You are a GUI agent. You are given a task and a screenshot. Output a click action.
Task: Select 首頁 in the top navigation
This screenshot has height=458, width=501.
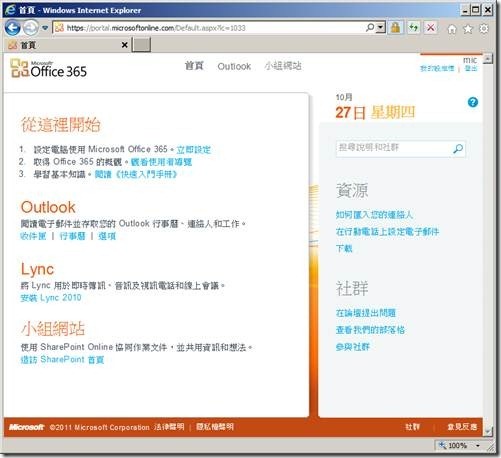(x=194, y=66)
